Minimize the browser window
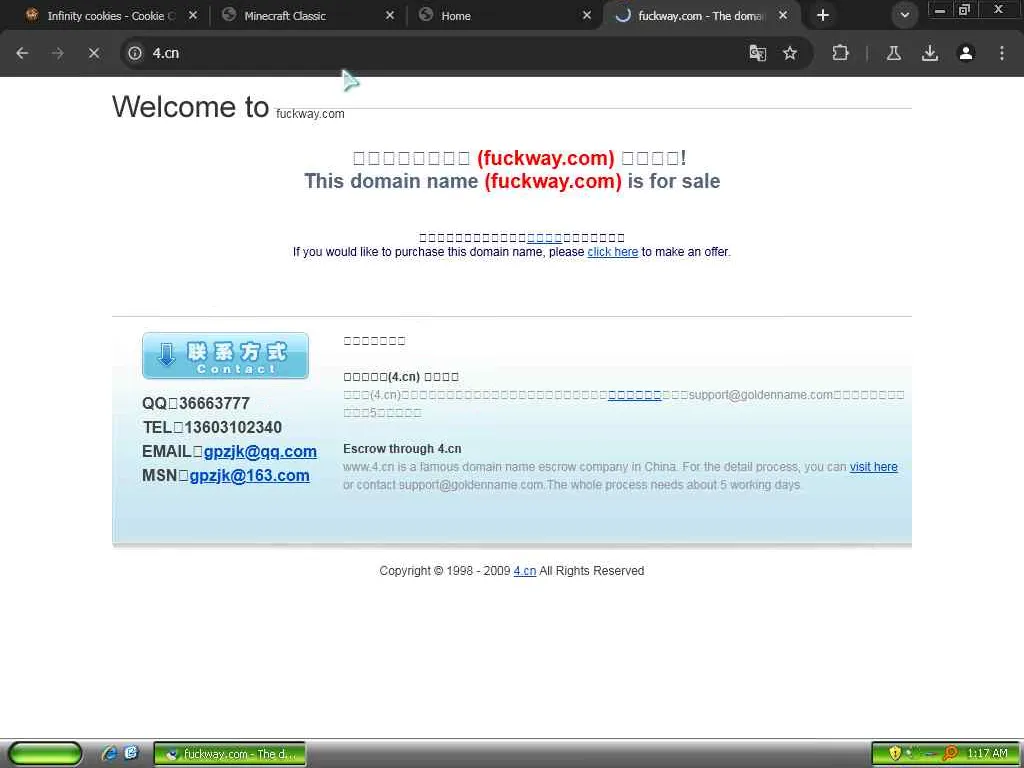The height and width of the screenshot is (768, 1024). [x=939, y=10]
